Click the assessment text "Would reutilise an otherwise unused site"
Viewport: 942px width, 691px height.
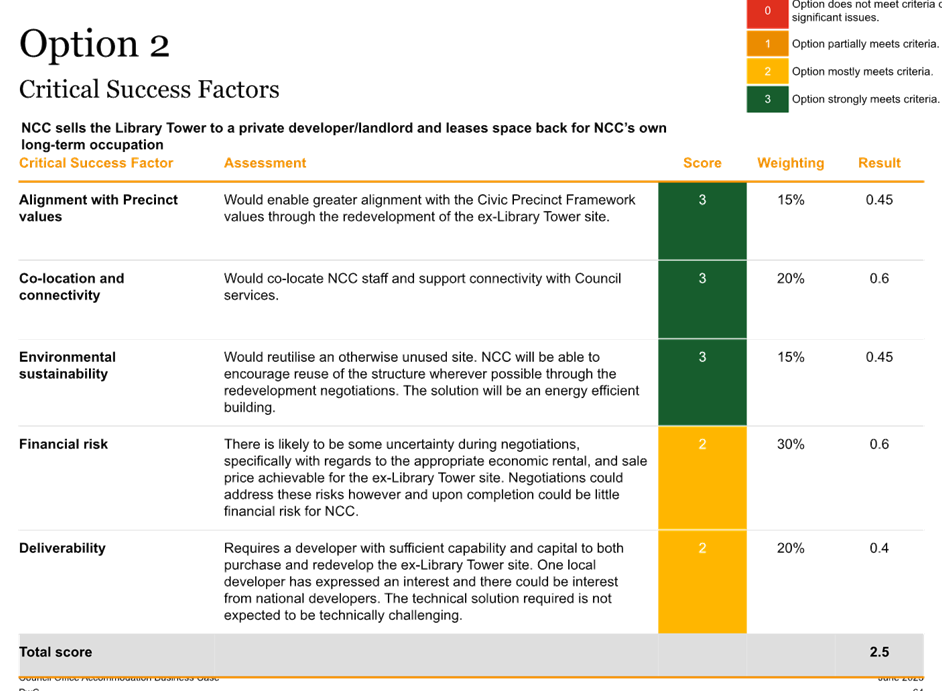431,382
